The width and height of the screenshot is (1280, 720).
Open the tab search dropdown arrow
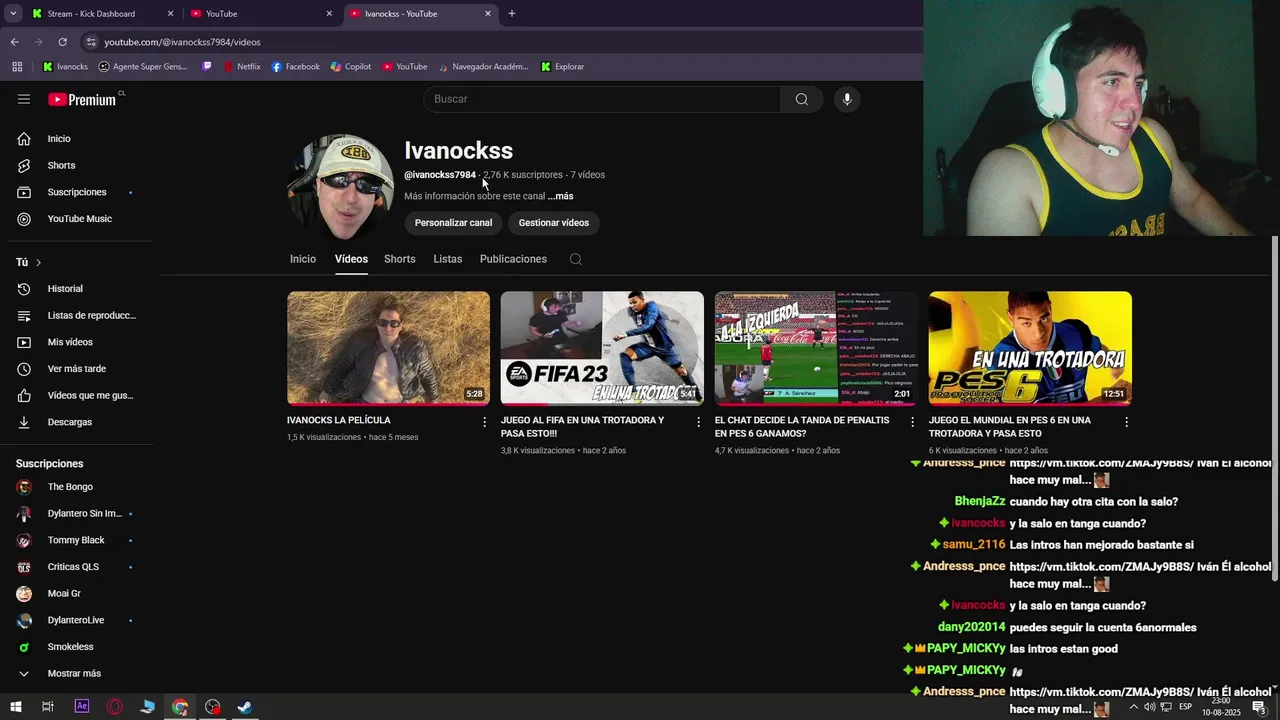click(x=13, y=14)
